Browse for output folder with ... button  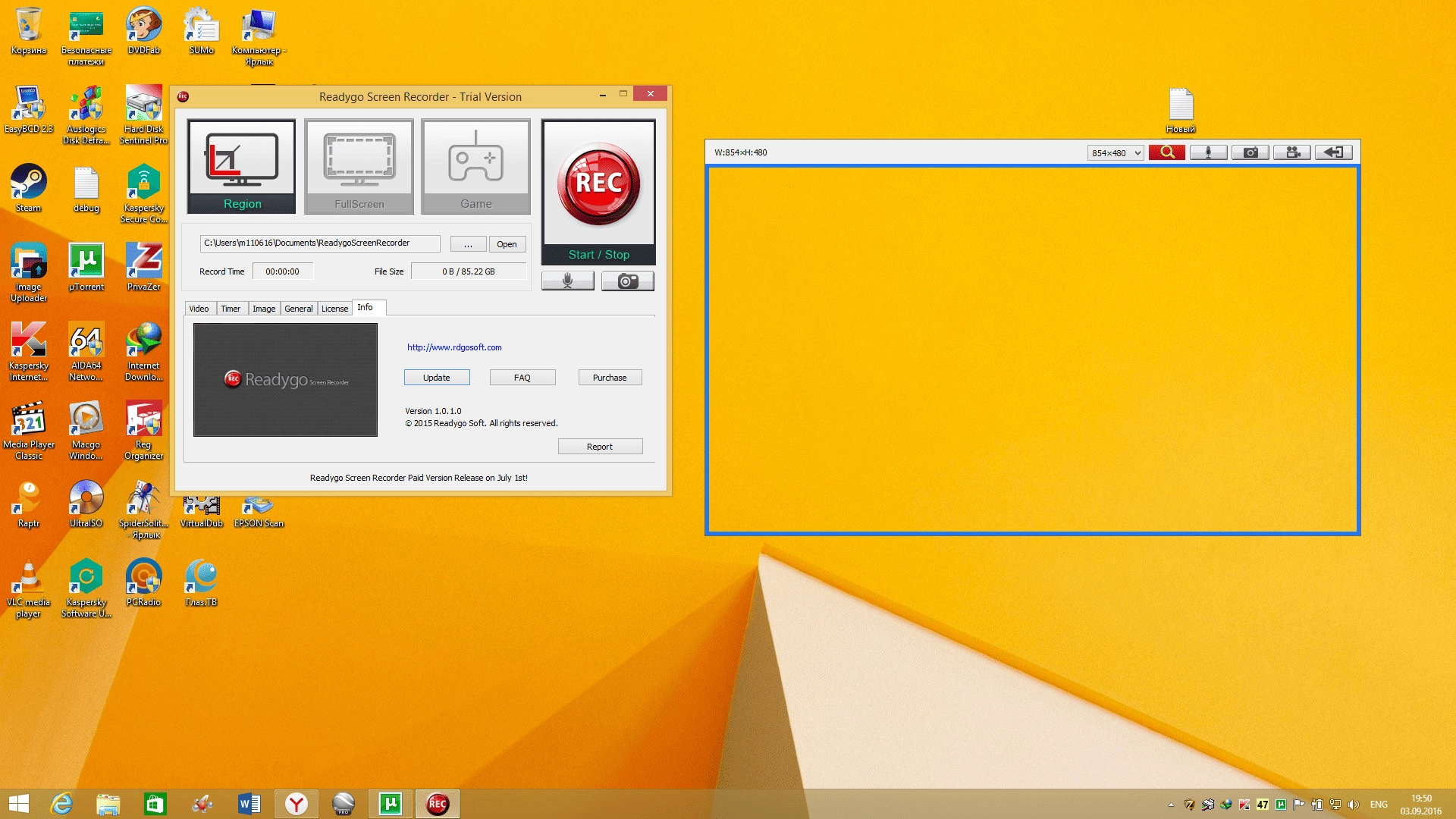click(x=469, y=244)
